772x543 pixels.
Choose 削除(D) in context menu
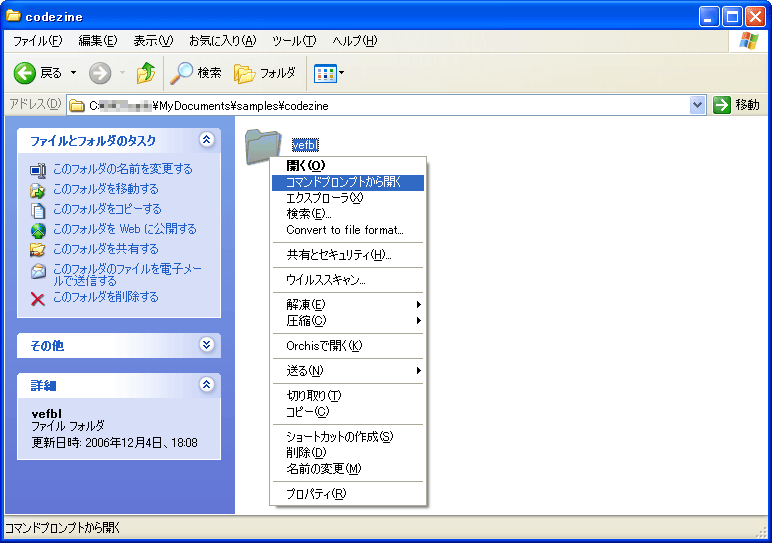(x=348, y=452)
